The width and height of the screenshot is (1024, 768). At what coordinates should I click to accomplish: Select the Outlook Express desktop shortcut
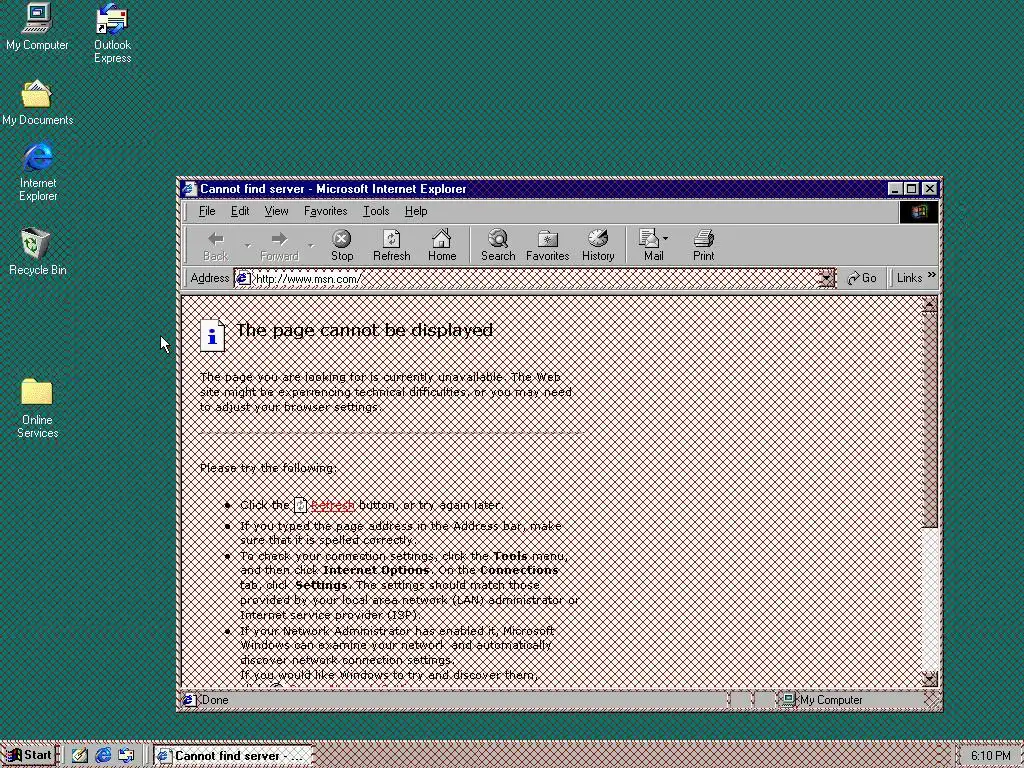[112, 33]
